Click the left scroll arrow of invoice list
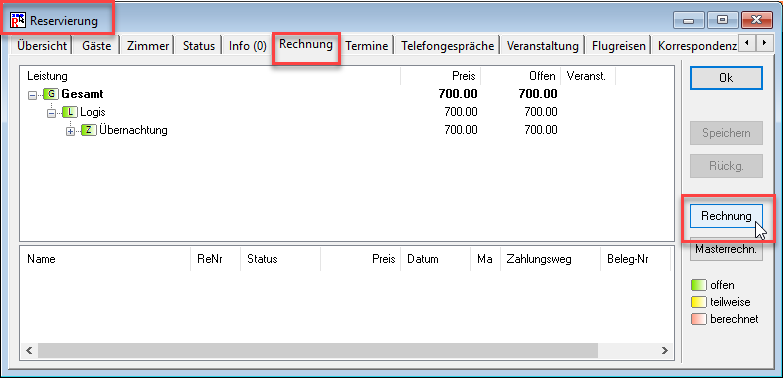Viewport: 783px width, 378px height. 29,351
